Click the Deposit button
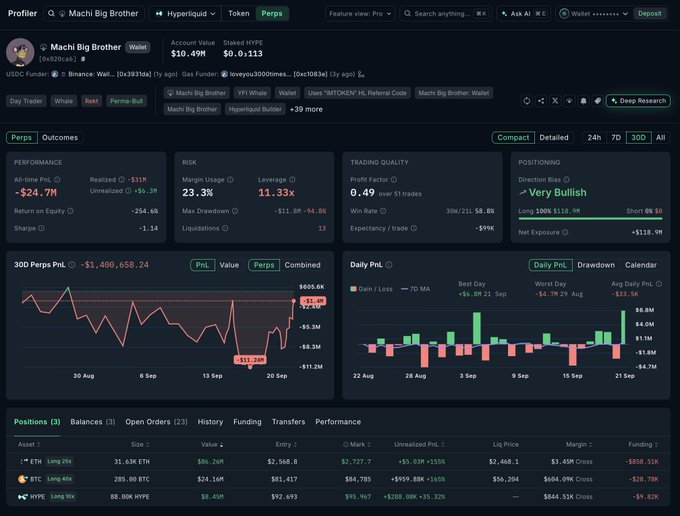Screen dimensions: 680x516 650,14
